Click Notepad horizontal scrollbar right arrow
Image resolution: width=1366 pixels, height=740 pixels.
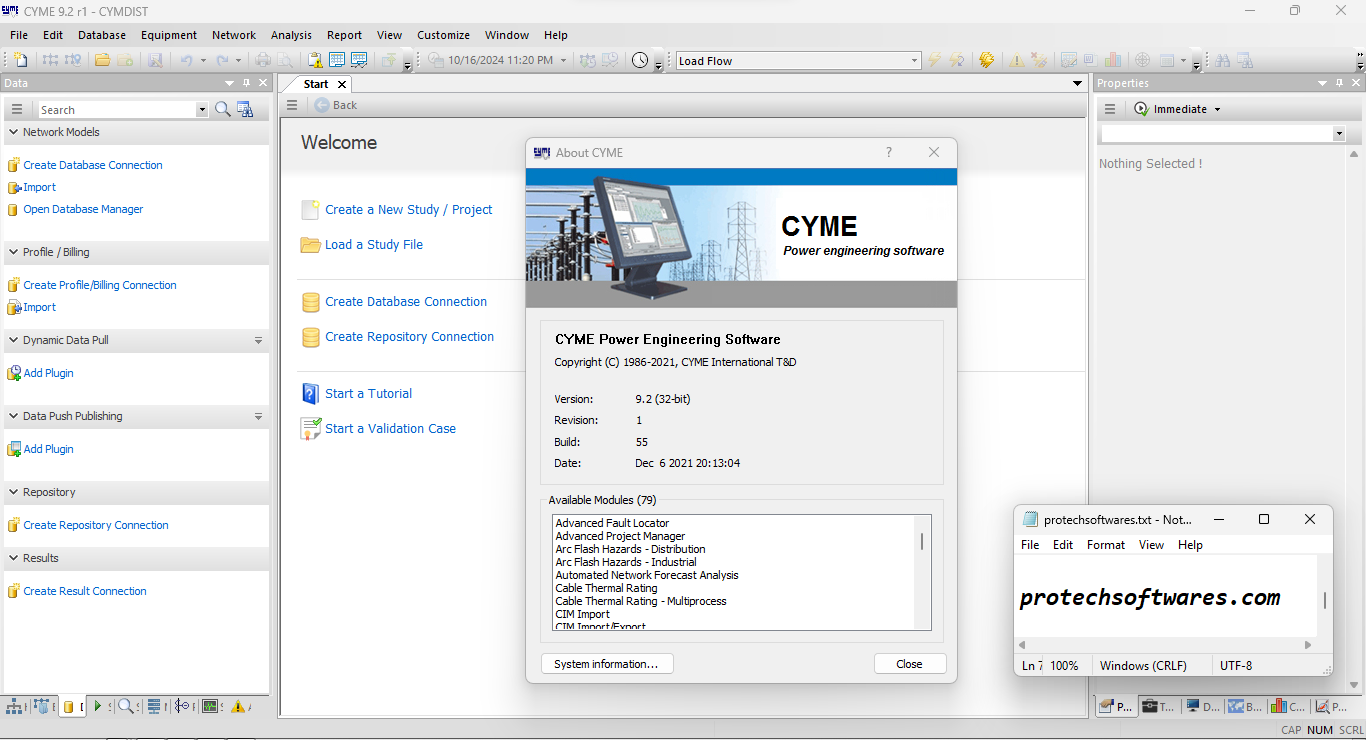[x=1309, y=645]
